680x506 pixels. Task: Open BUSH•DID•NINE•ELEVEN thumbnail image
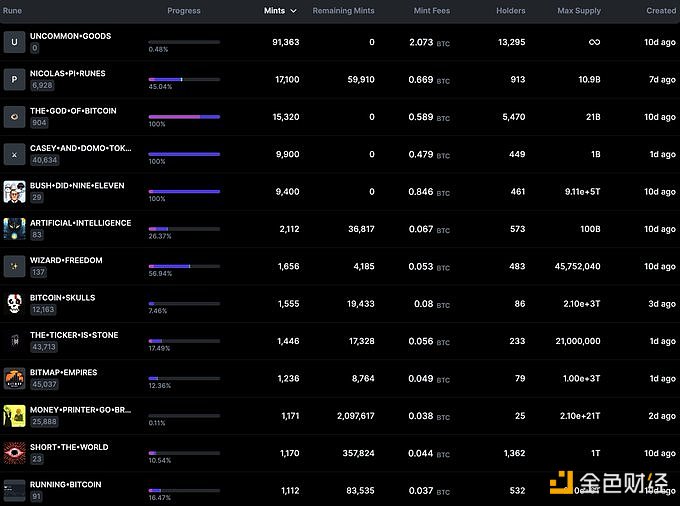pyautogui.click(x=14, y=192)
